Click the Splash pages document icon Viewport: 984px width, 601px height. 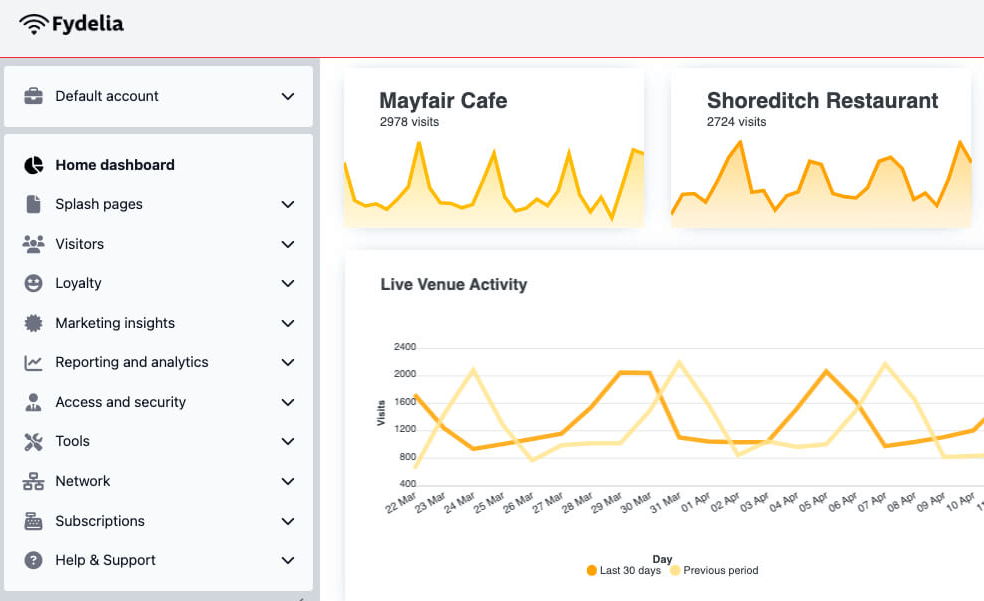(x=34, y=204)
